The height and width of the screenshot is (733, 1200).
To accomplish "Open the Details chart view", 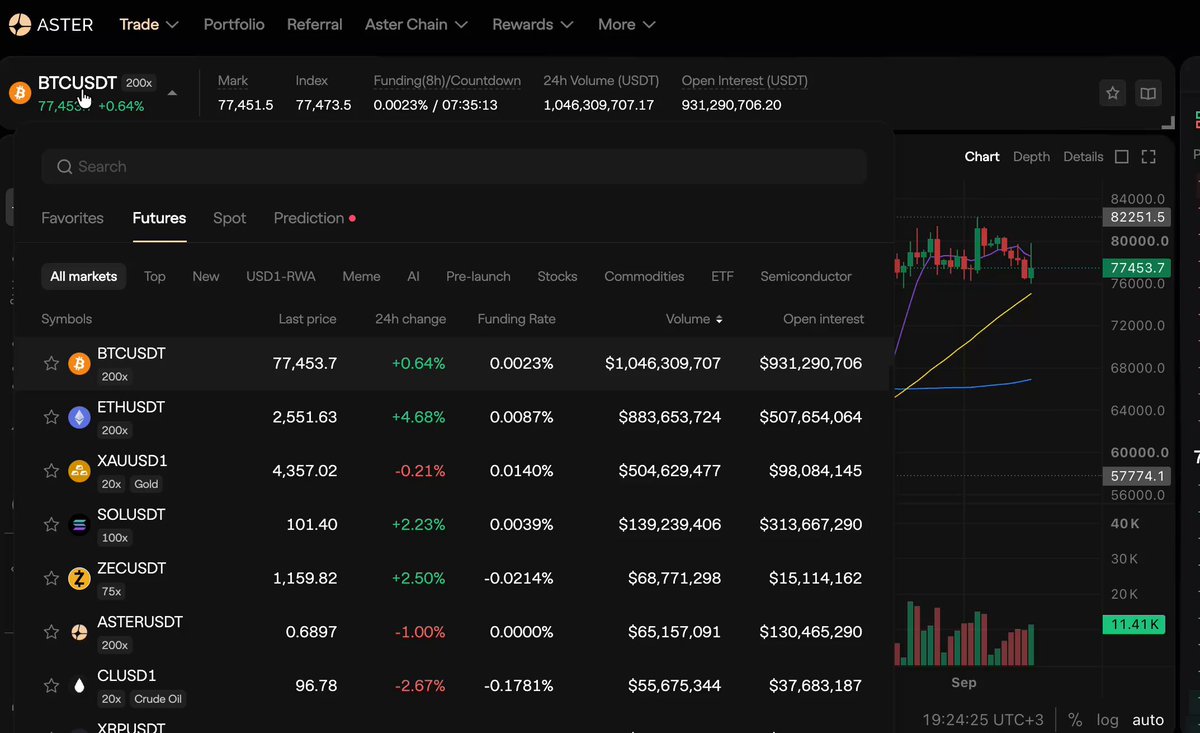I will pos(1083,157).
